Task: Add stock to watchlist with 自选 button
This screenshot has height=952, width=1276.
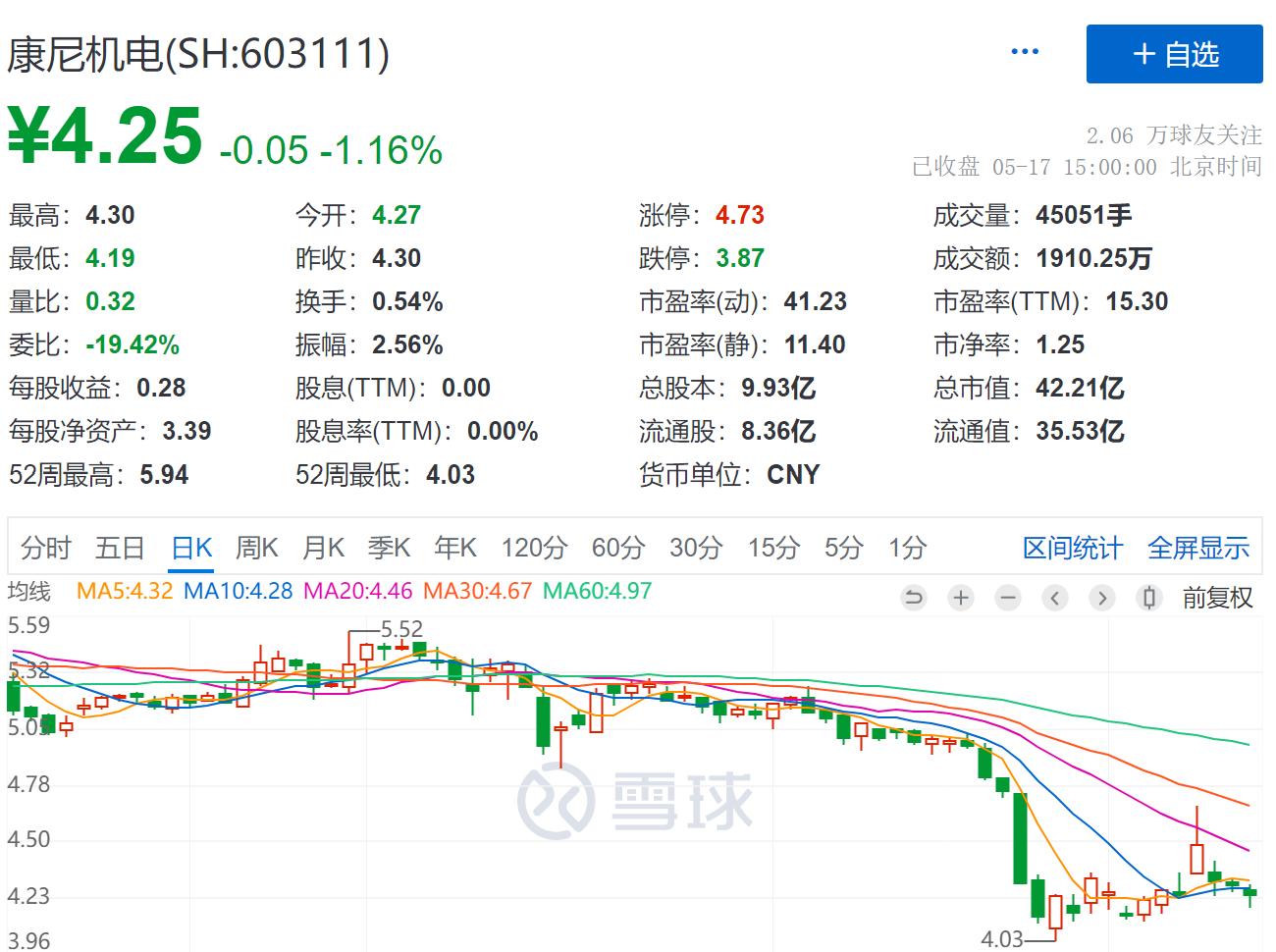Action: [x=1174, y=54]
